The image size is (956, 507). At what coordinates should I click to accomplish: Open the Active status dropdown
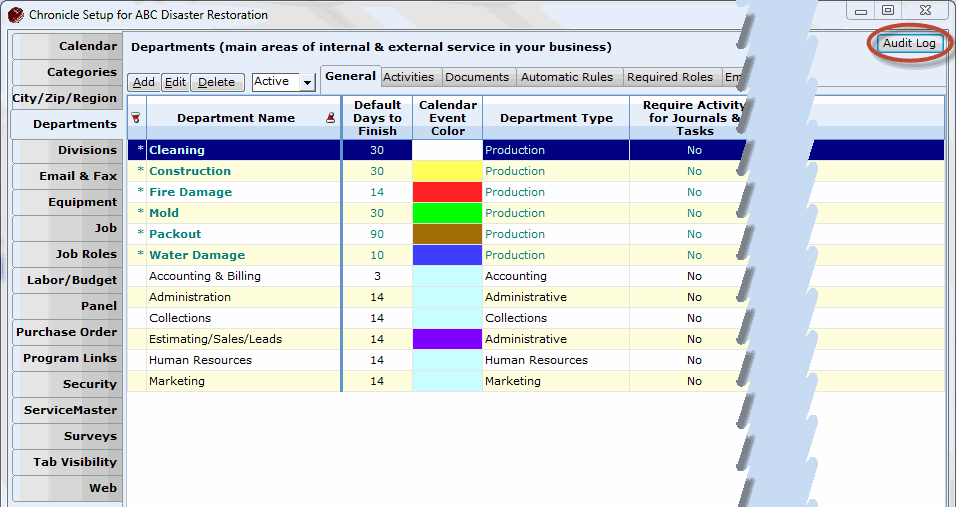[308, 82]
